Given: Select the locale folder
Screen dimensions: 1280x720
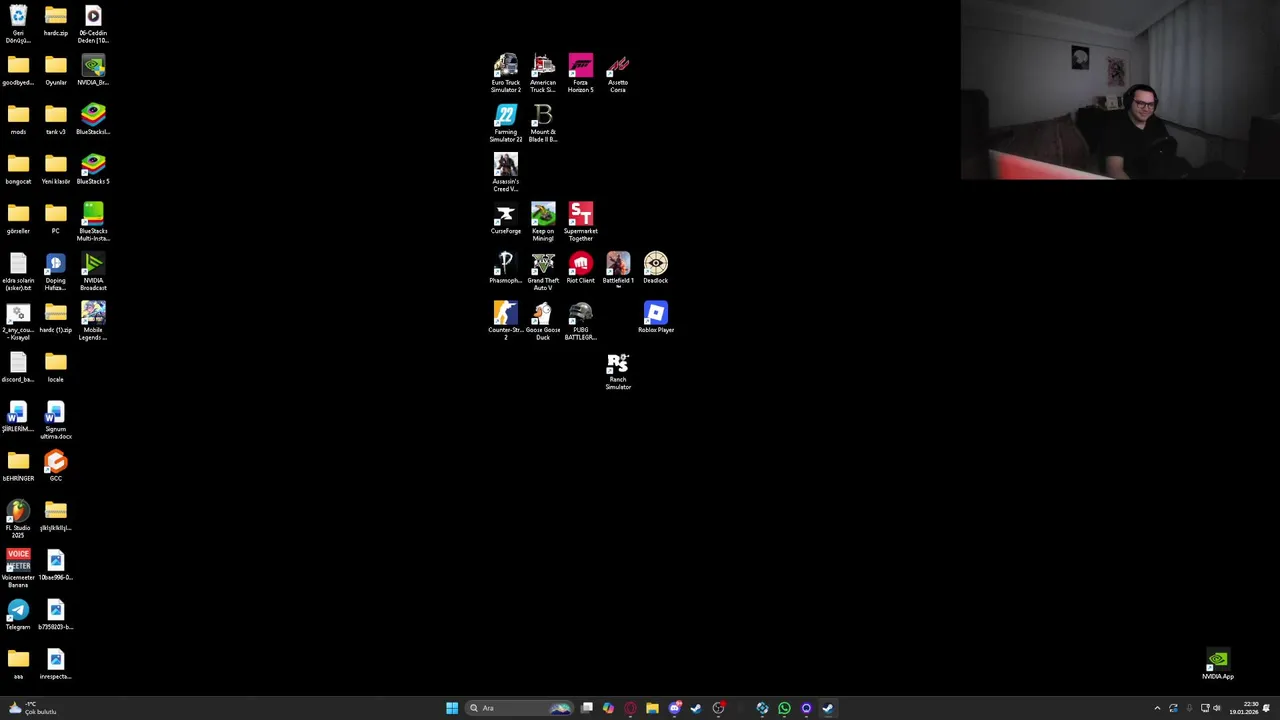Looking at the screenshot, I should [56, 367].
